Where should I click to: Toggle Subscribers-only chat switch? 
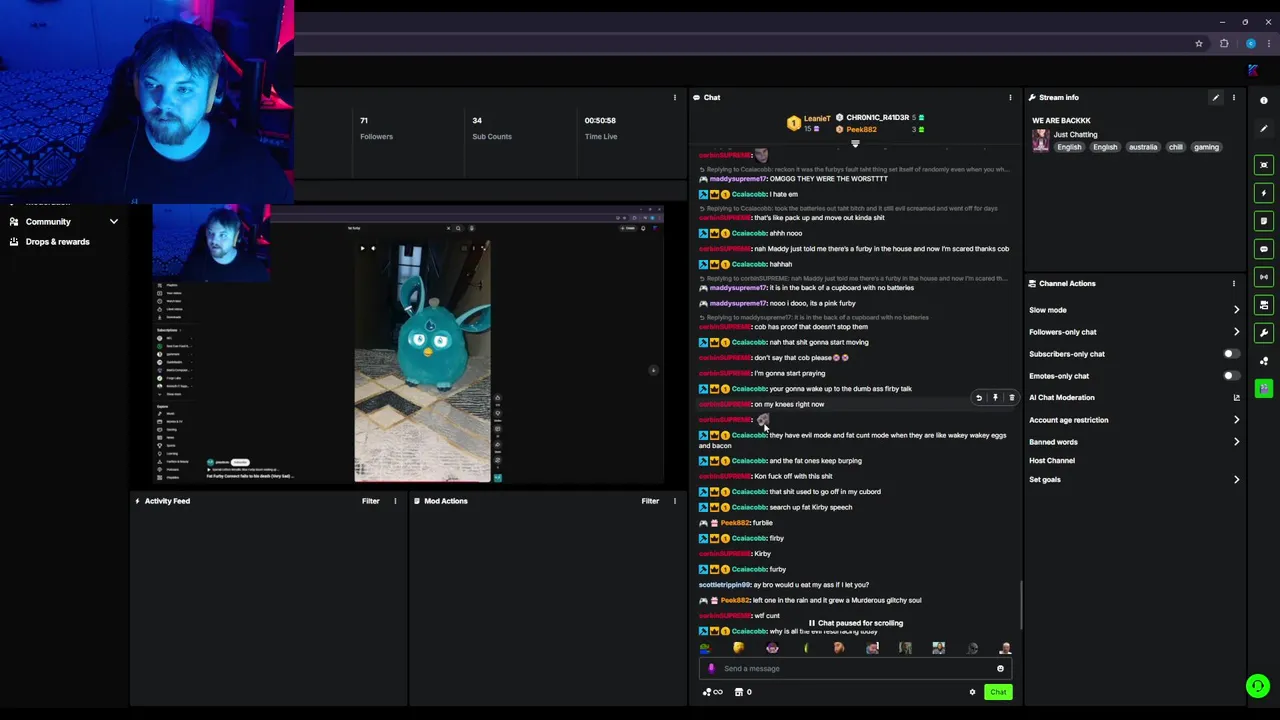[x=1231, y=354]
